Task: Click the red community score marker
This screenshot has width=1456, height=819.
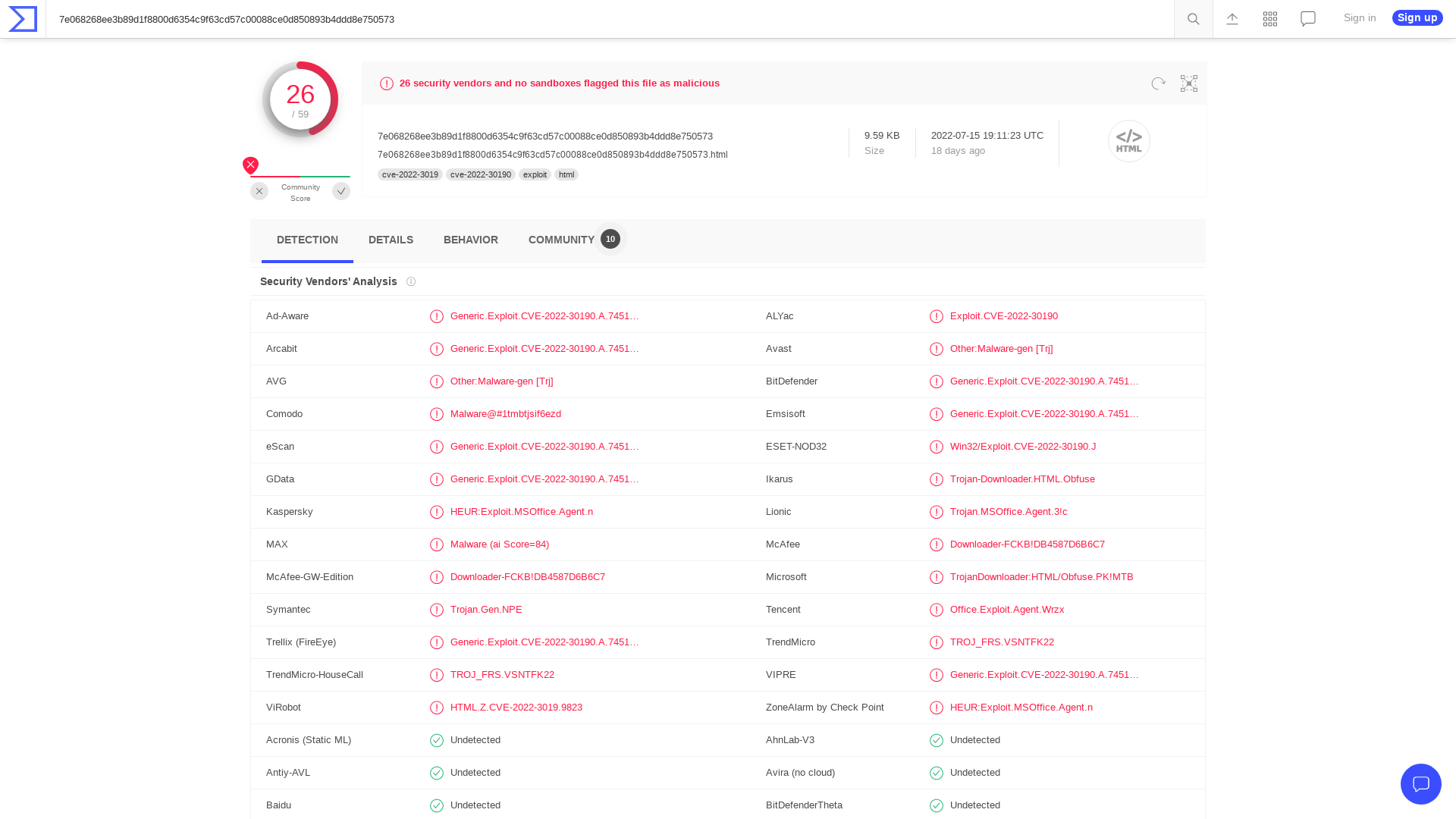Action: (251, 165)
